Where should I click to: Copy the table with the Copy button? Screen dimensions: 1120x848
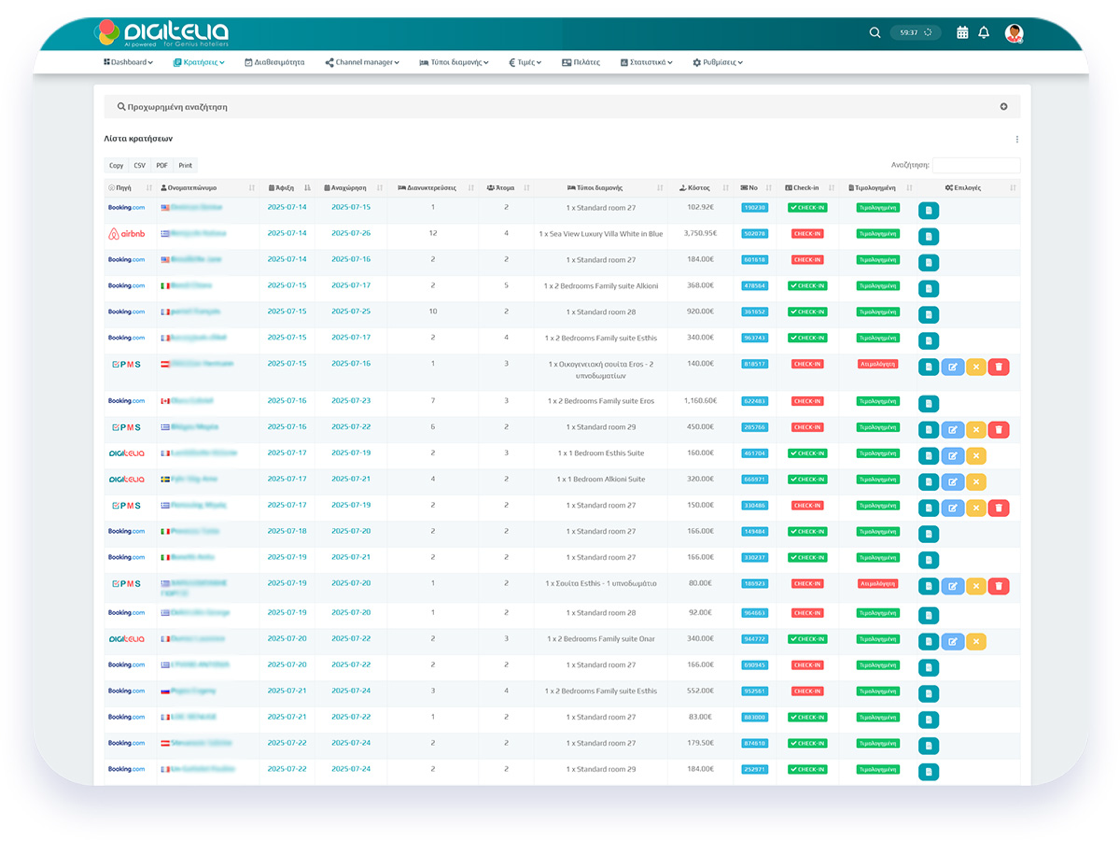pos(116,166)
